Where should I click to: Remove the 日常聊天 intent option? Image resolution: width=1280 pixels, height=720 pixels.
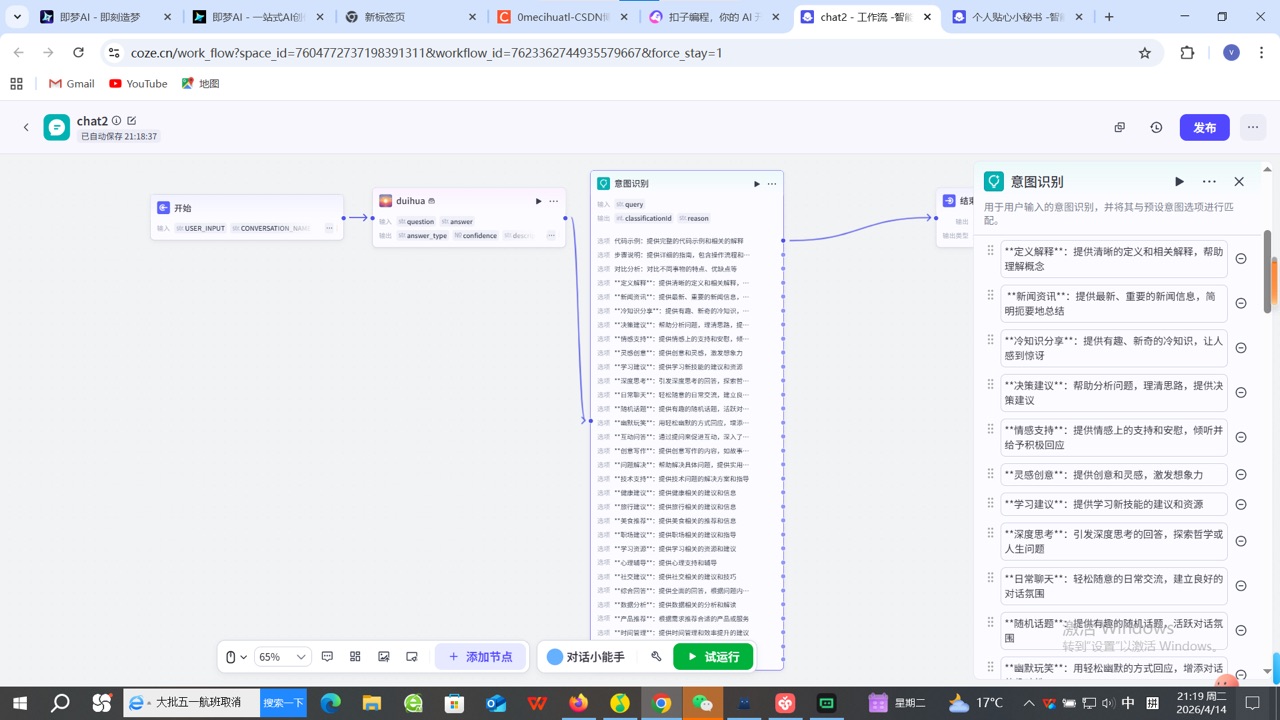point(1241,586)
